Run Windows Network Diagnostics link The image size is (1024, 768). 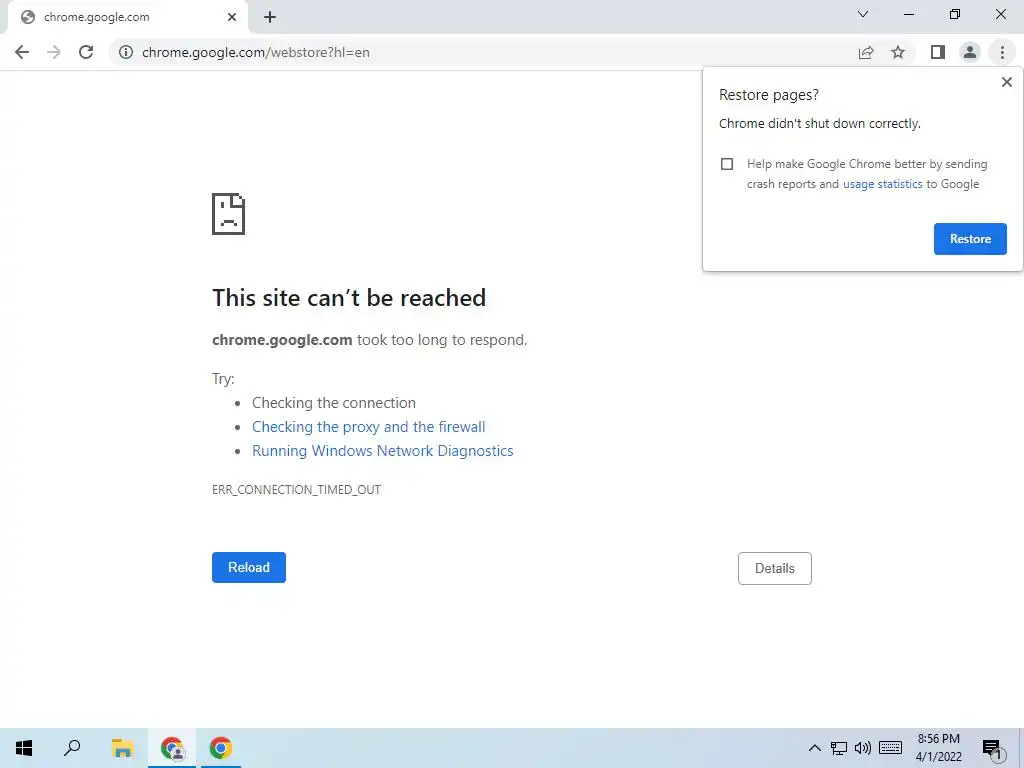pyautogui.click(x=383, y=451)
